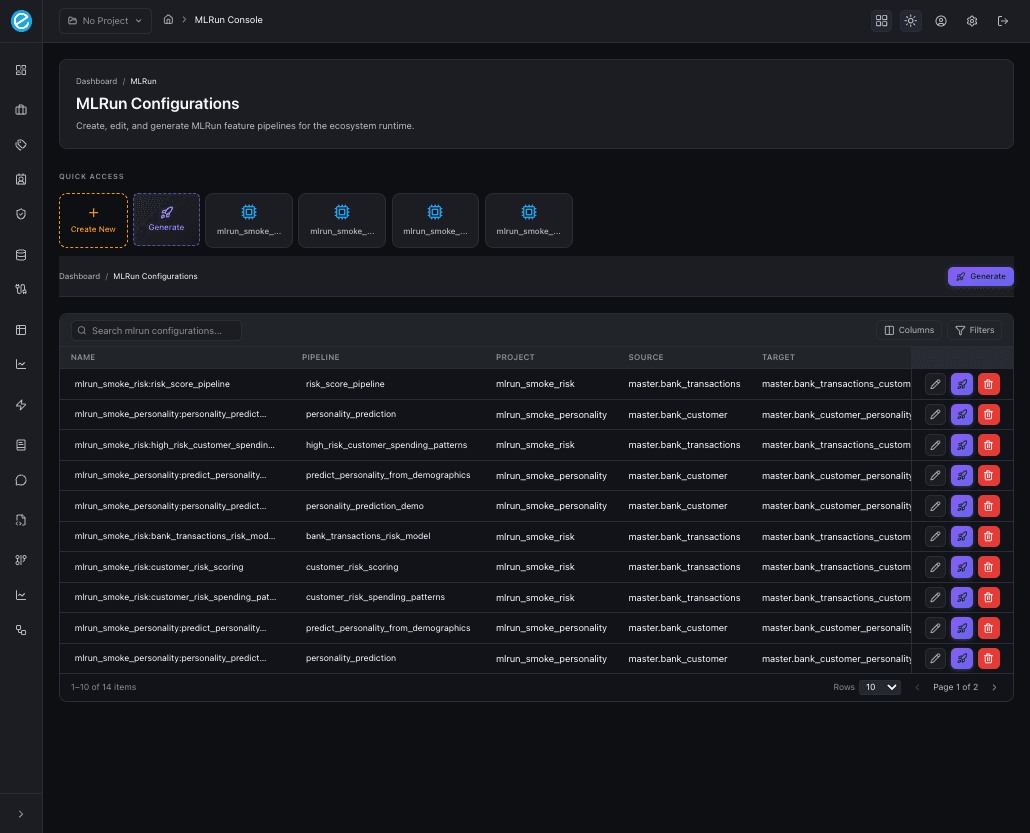Viewport: 1030px width, 833px height.
Task: Click the edit pencil icon for risk_score_pipeline
Action: tap(935, 384)
